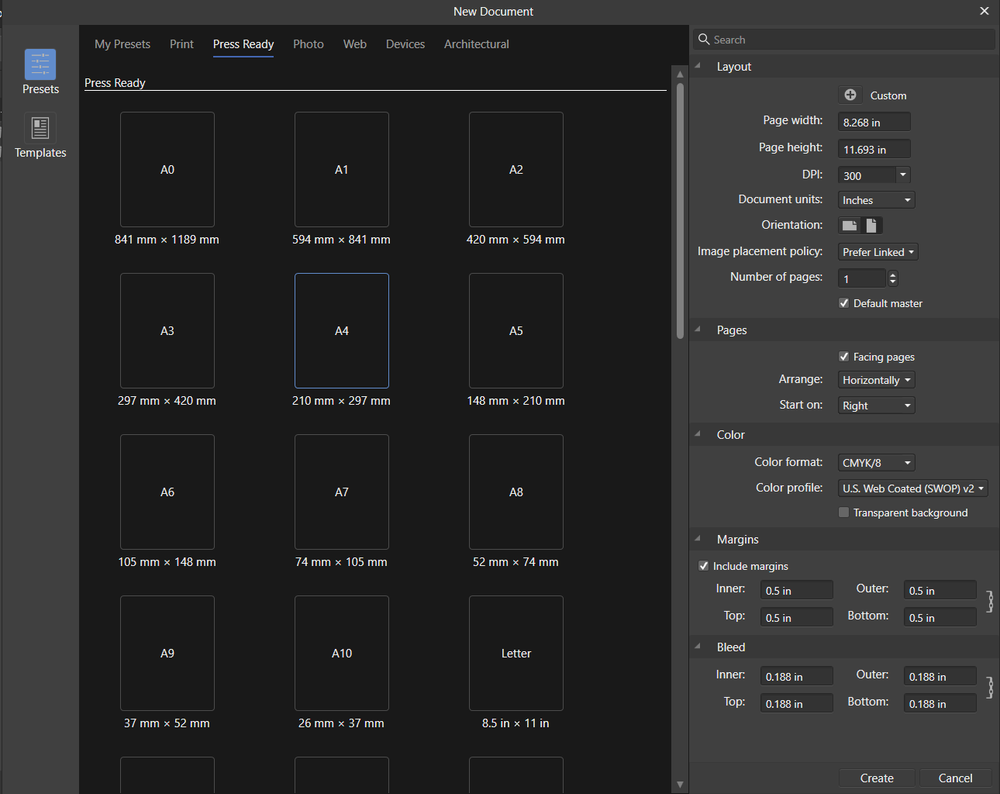Image resolution: width=1000 pixels, height=794 pixels.
Task: Click the Cancel button
Action: click(955, 778)
